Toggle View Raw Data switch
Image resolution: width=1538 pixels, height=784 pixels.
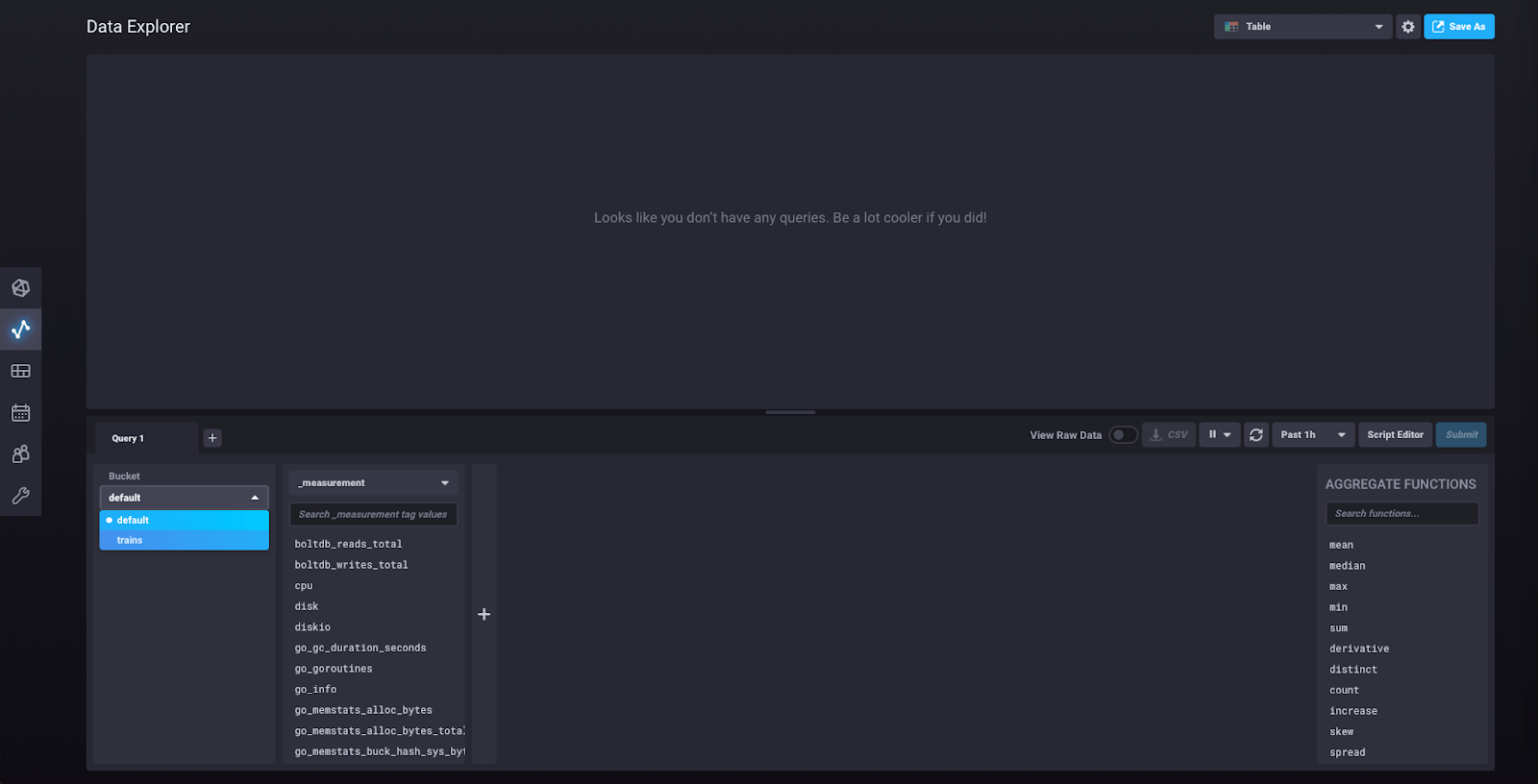(x=1123, y=435)
